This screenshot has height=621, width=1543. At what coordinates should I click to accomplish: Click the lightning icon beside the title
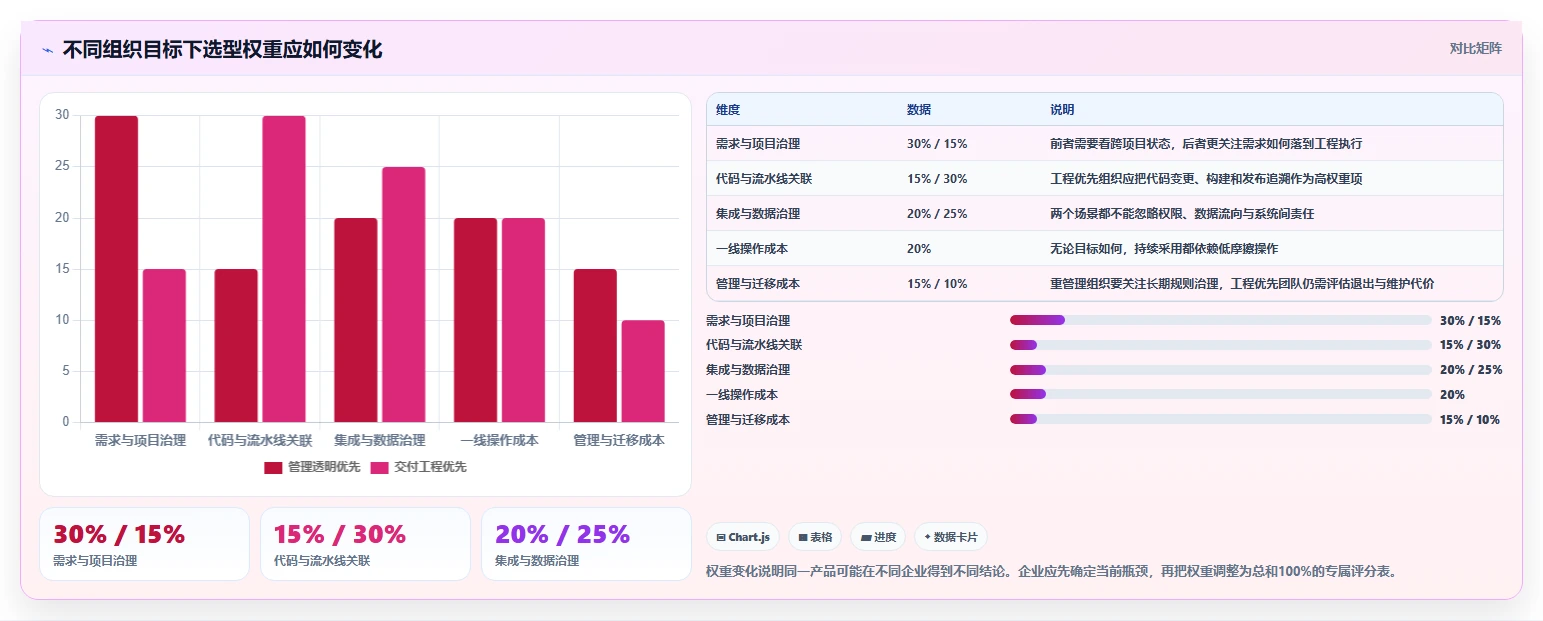tap(47, 50)
